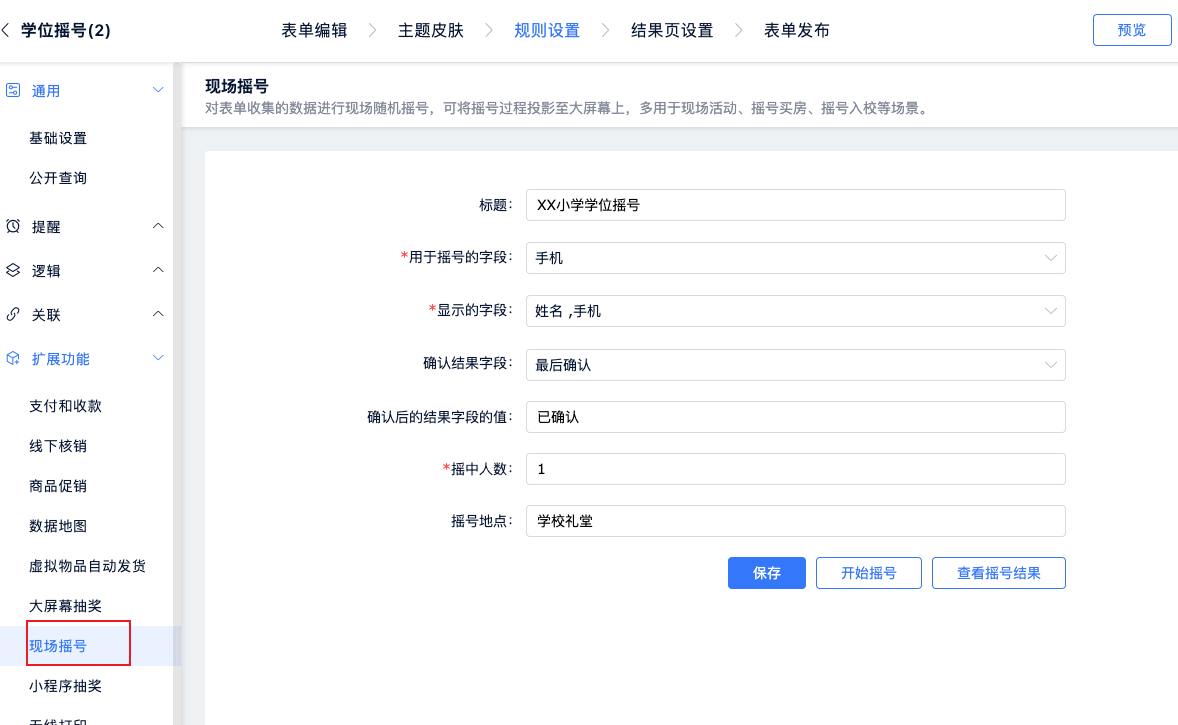The image size is (1178, 725).
Task: Click the 预览 button
Action: tap(1131, 30)
